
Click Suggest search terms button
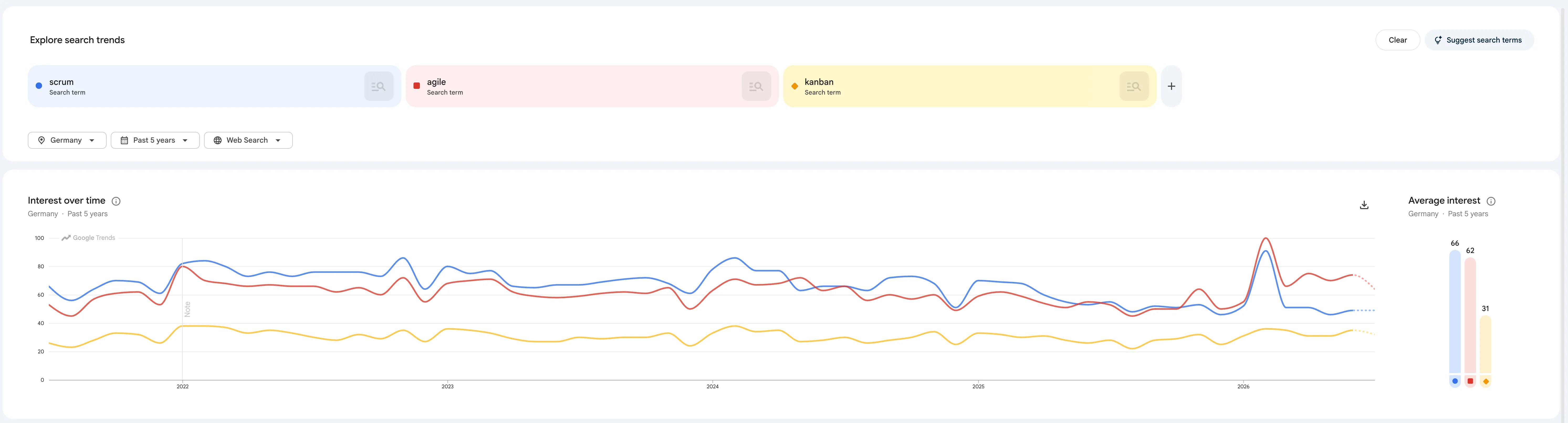coord(1479,40)
